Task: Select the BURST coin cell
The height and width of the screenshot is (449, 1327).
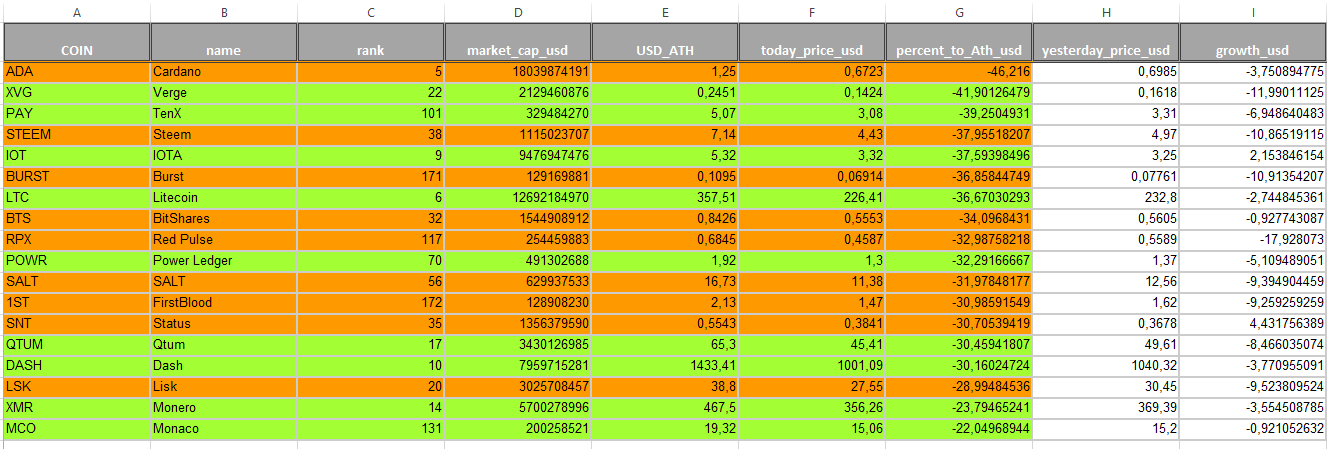Action: 77,177
